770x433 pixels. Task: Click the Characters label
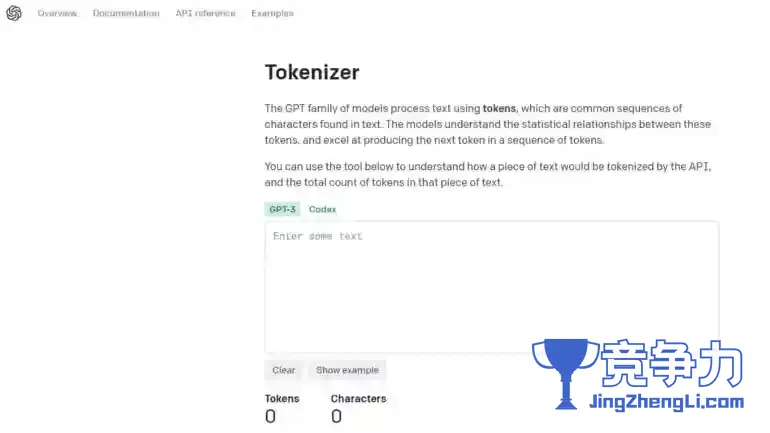tap(358, 399)
